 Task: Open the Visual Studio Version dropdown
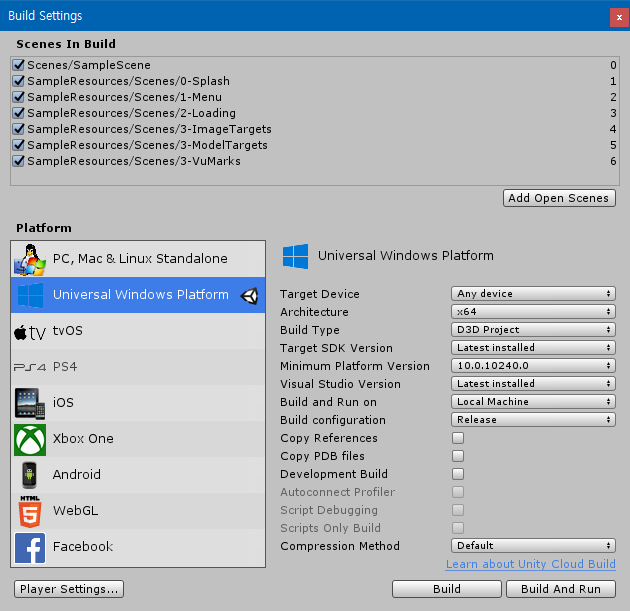(533, 384)
